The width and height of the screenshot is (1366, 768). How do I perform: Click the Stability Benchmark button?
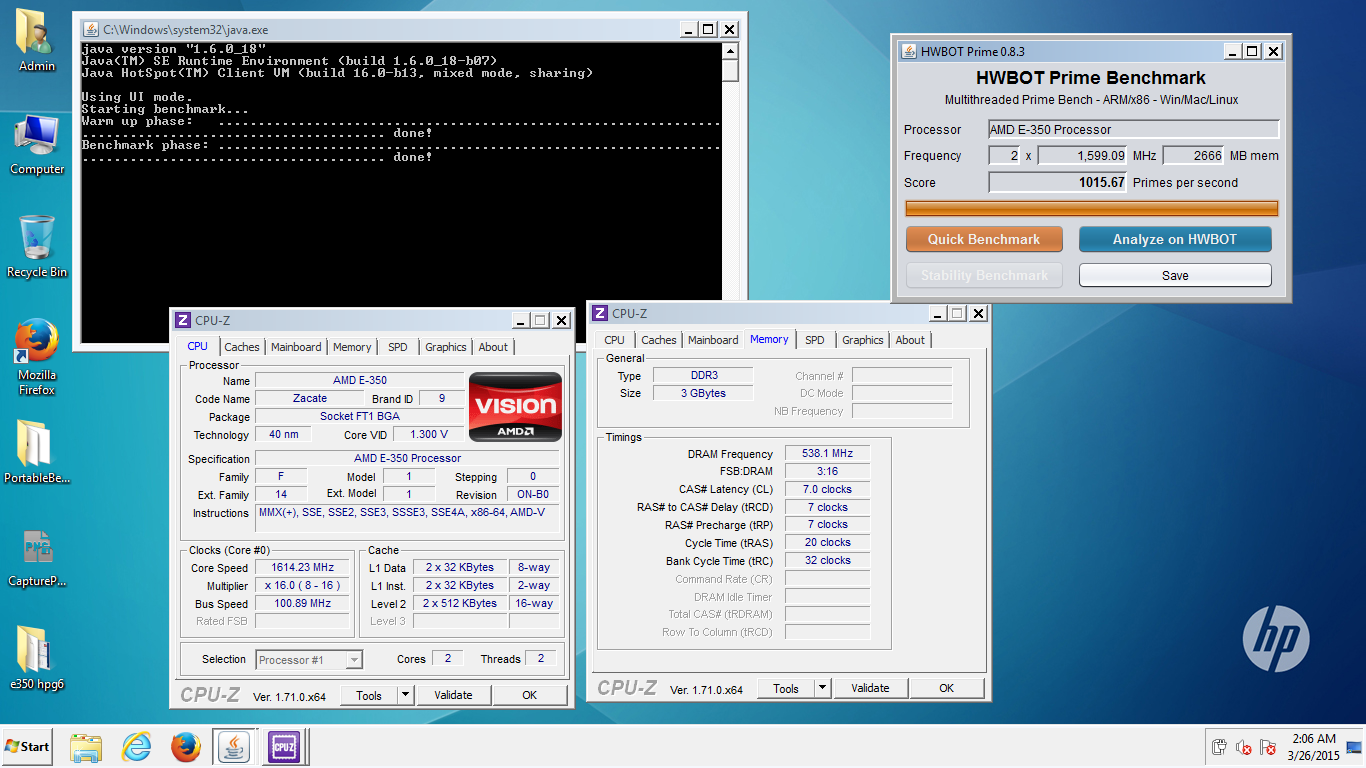(984, 275)
